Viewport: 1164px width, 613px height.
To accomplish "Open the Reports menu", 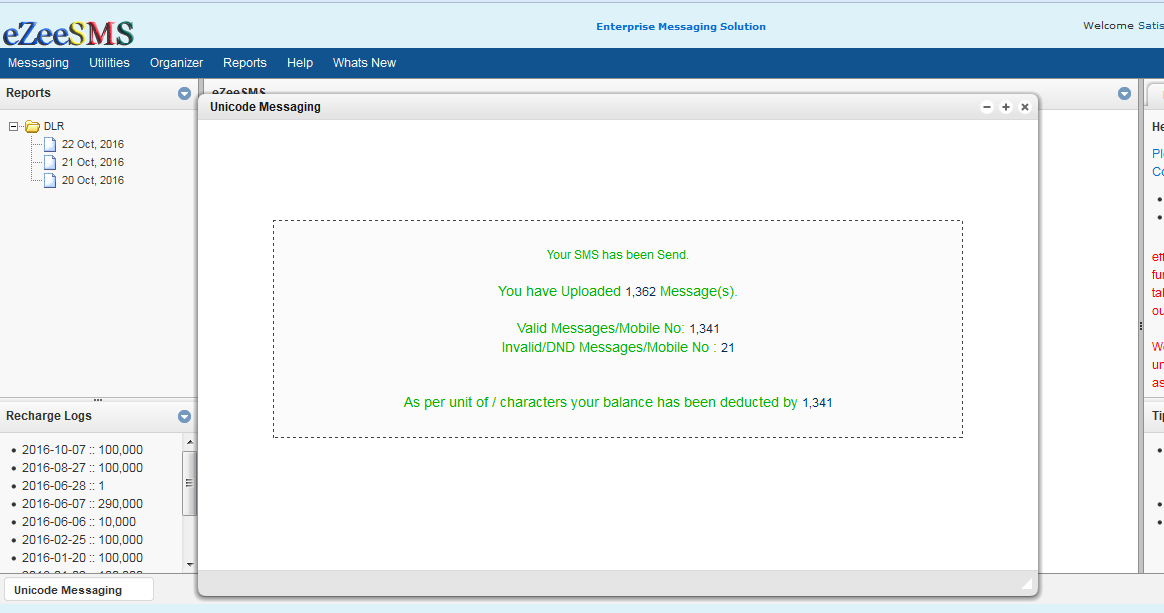I will [x=244, y=63].
